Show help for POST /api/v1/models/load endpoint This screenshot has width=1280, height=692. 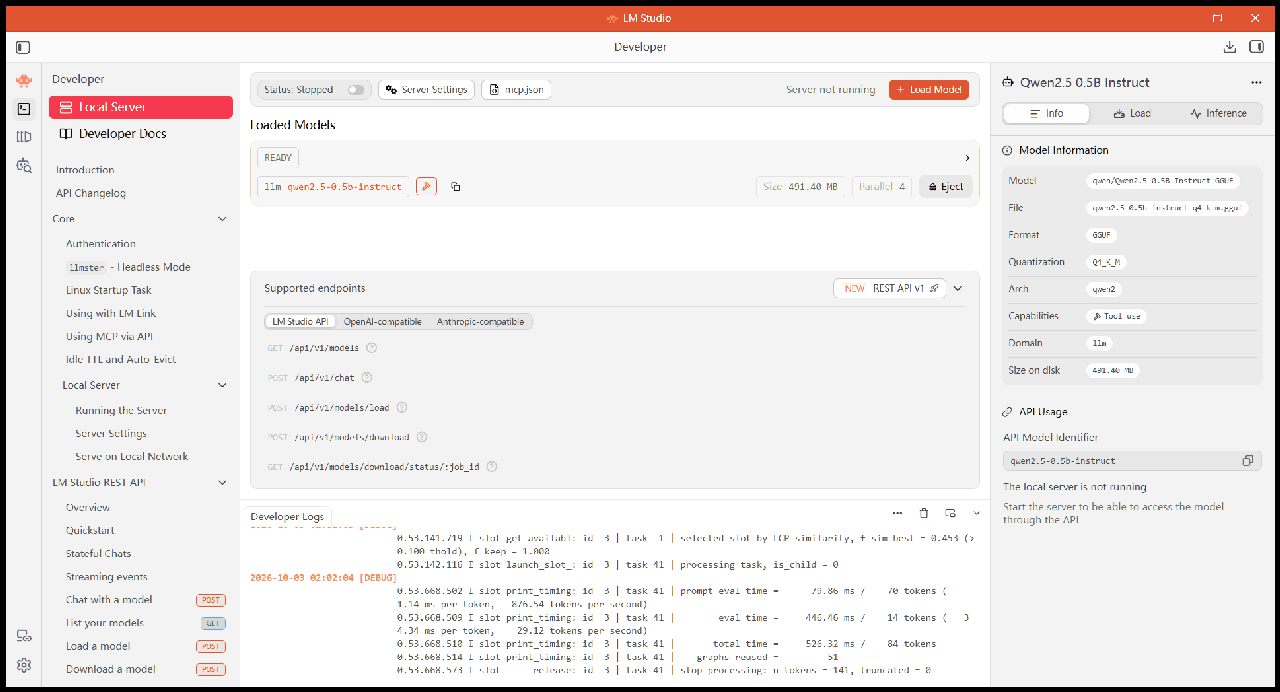click(402, 408)
